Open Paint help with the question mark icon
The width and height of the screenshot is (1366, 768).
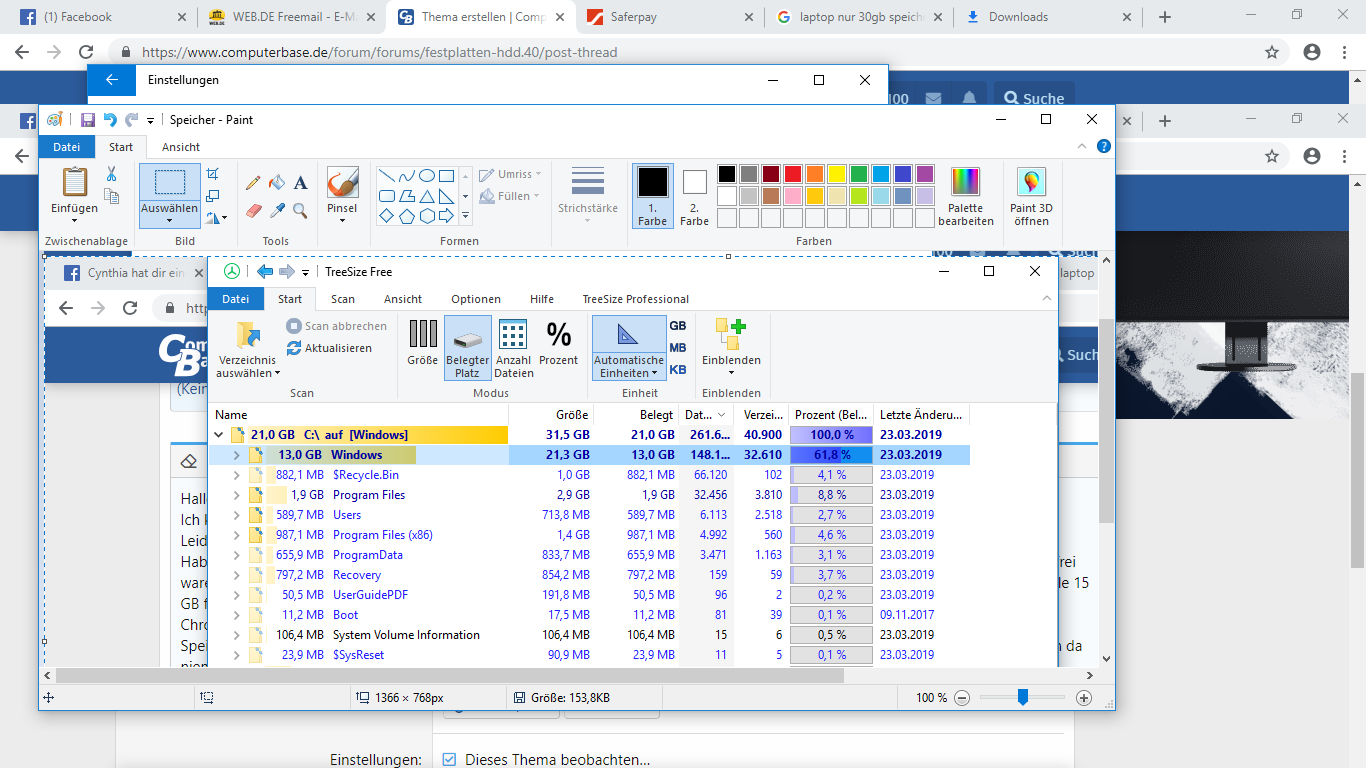pos(1104,146)
